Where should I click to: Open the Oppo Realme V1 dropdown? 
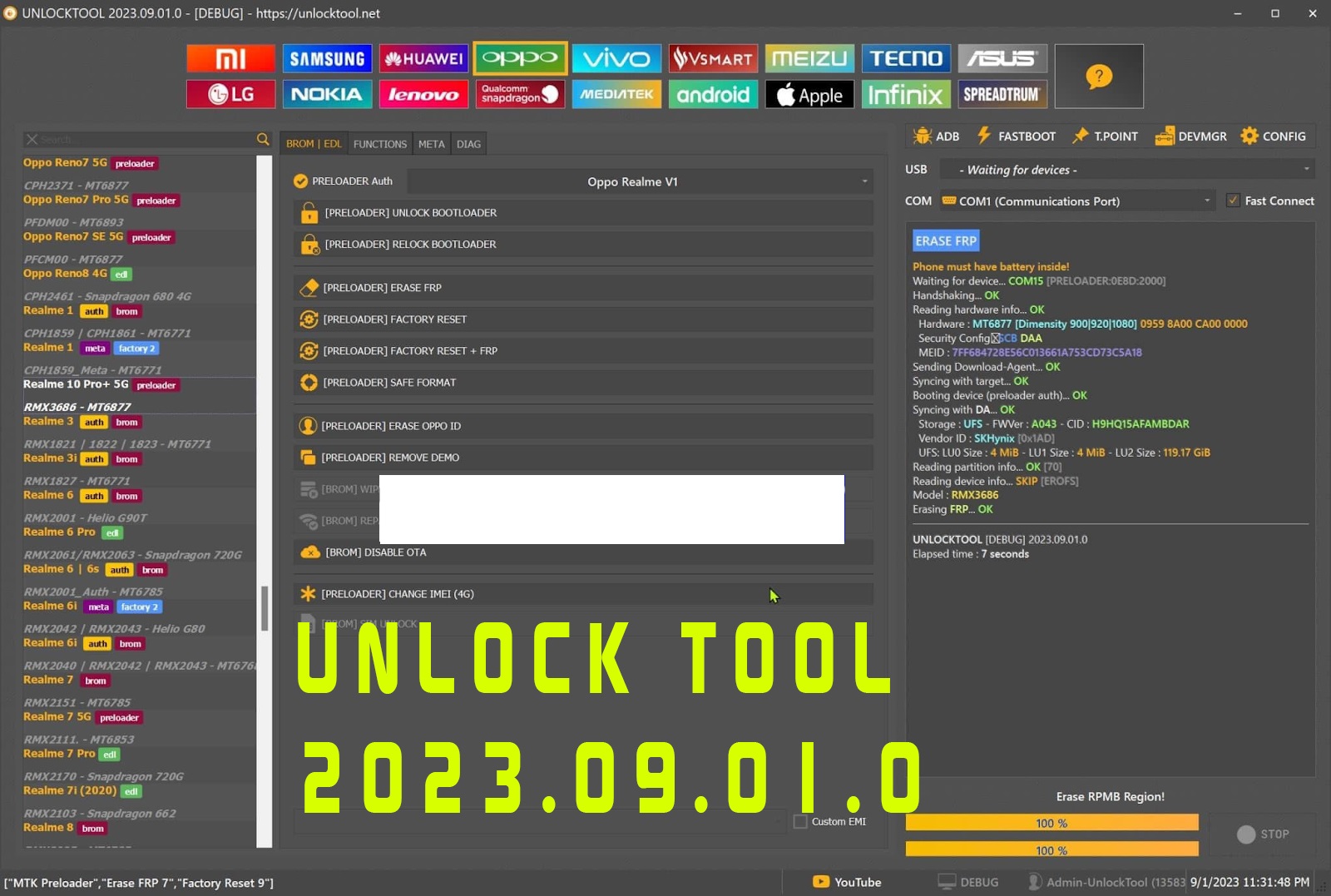(640, 181)
